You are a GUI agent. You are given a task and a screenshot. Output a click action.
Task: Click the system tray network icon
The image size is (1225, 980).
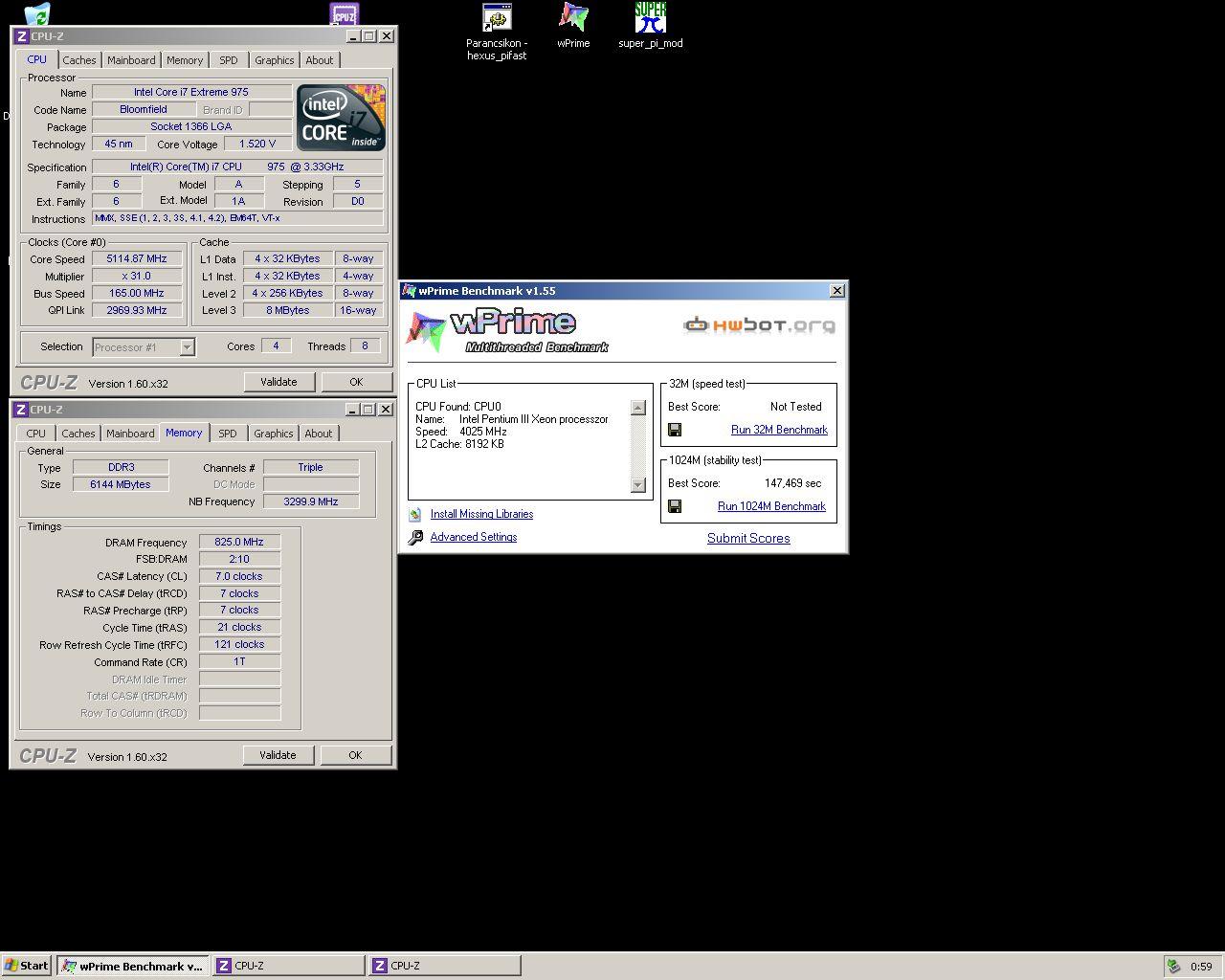pos(1173,966)
